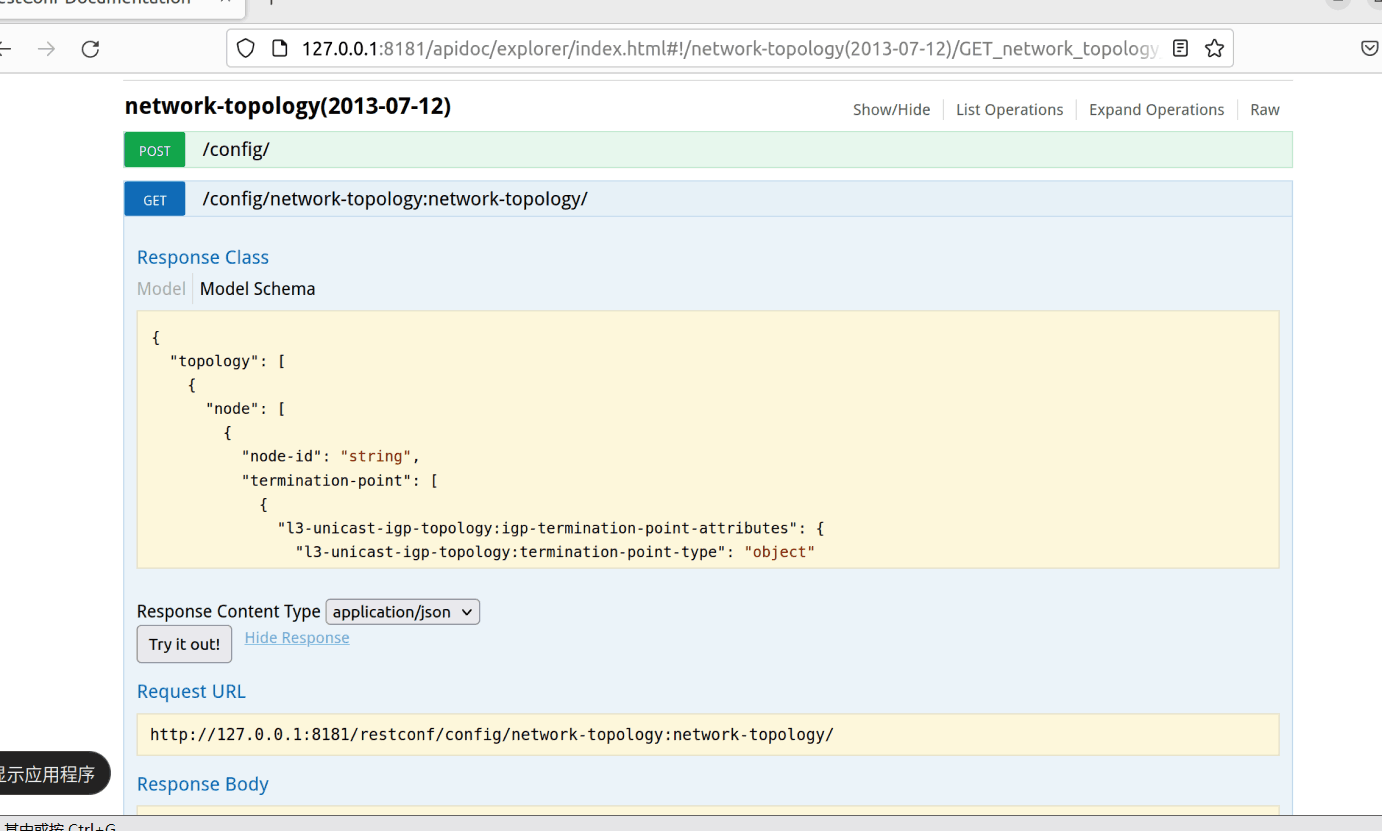
Task: Click the browser address bar URL
Action: (x=730, y=48)
